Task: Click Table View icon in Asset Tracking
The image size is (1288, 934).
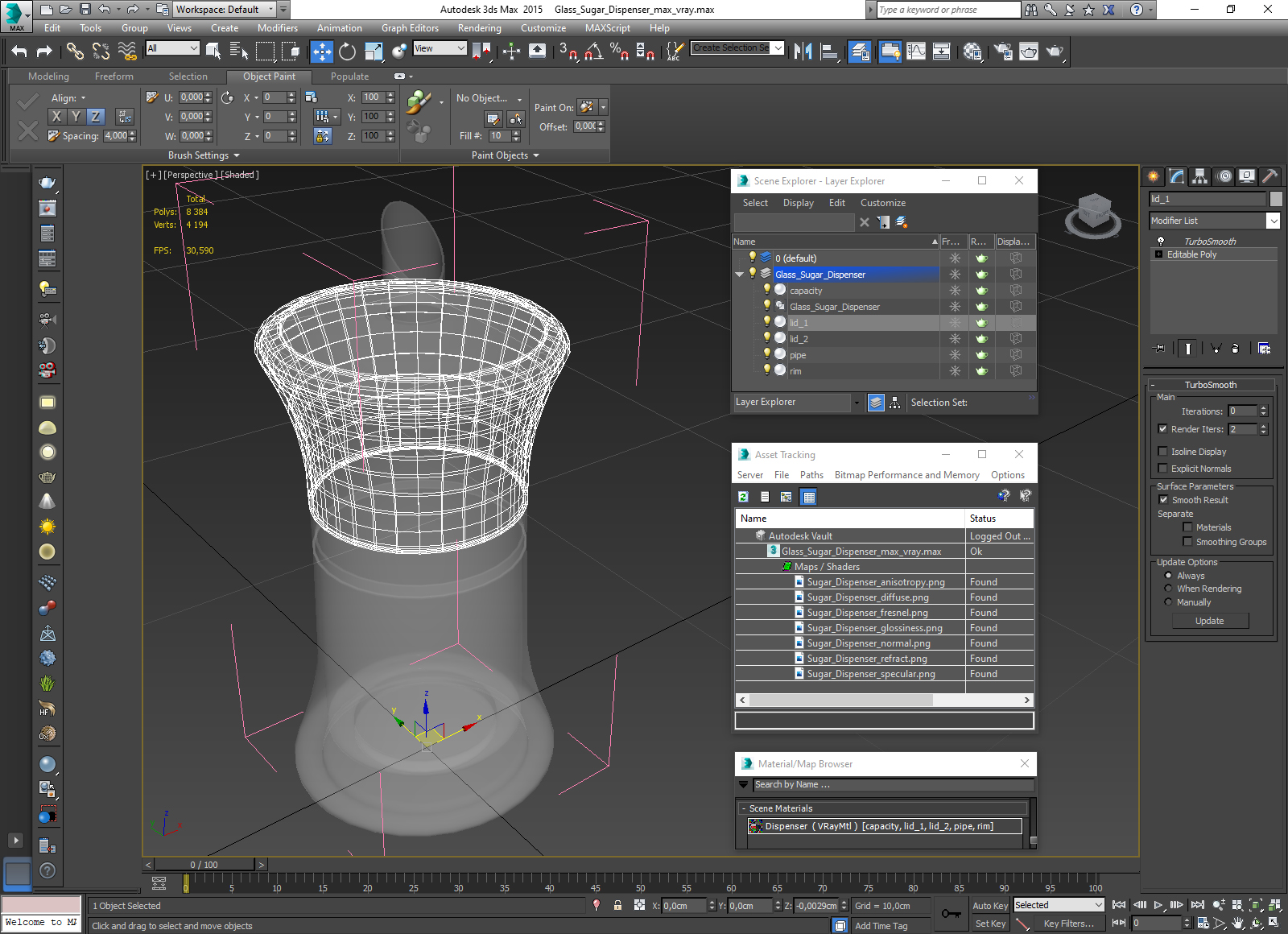Action: (x=809, y=497)
